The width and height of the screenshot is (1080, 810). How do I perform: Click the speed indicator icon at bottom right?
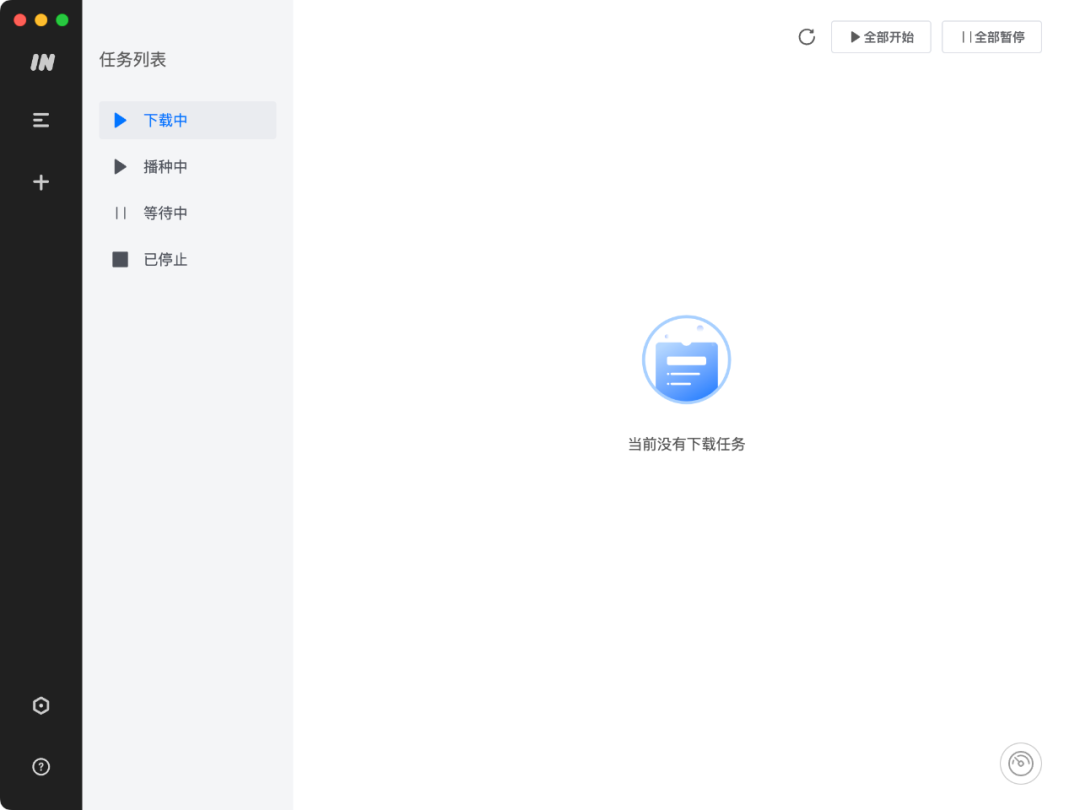tap(1020, 763)
